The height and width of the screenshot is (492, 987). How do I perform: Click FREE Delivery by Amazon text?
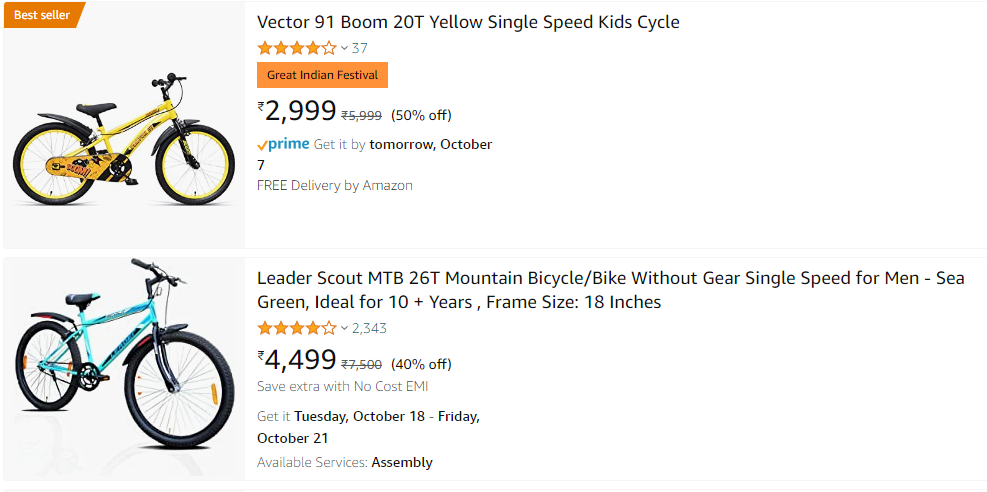pyautogui.click(x=334, y=185)
